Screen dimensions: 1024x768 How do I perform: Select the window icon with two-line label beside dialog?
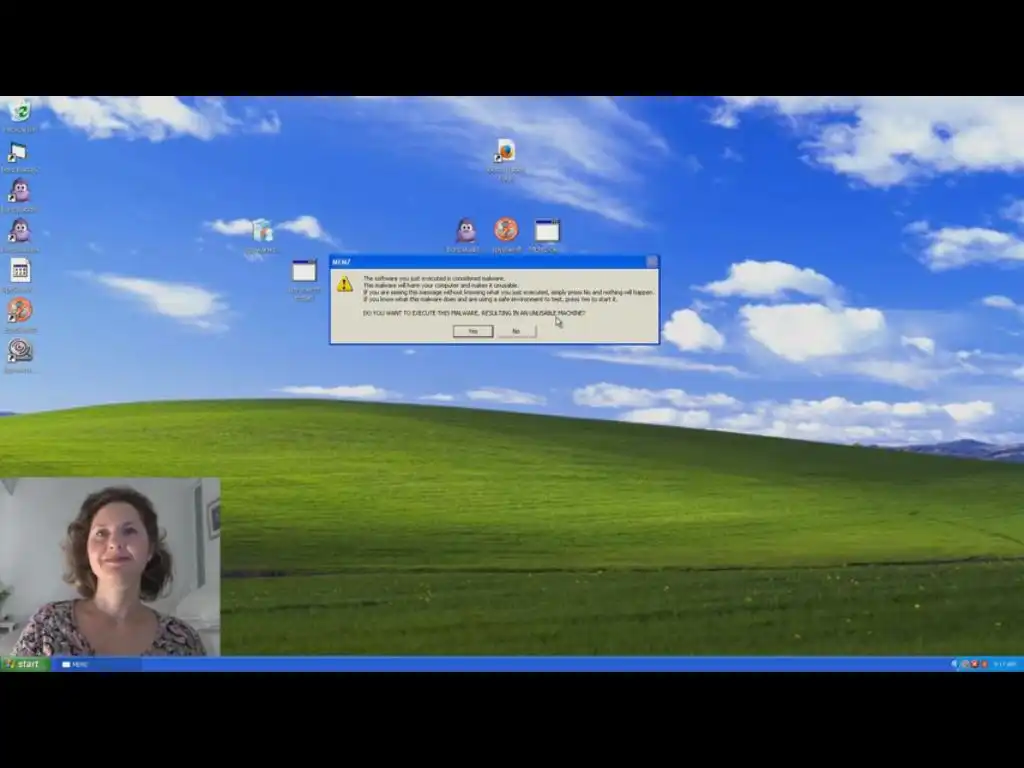[x=304, y=270]
